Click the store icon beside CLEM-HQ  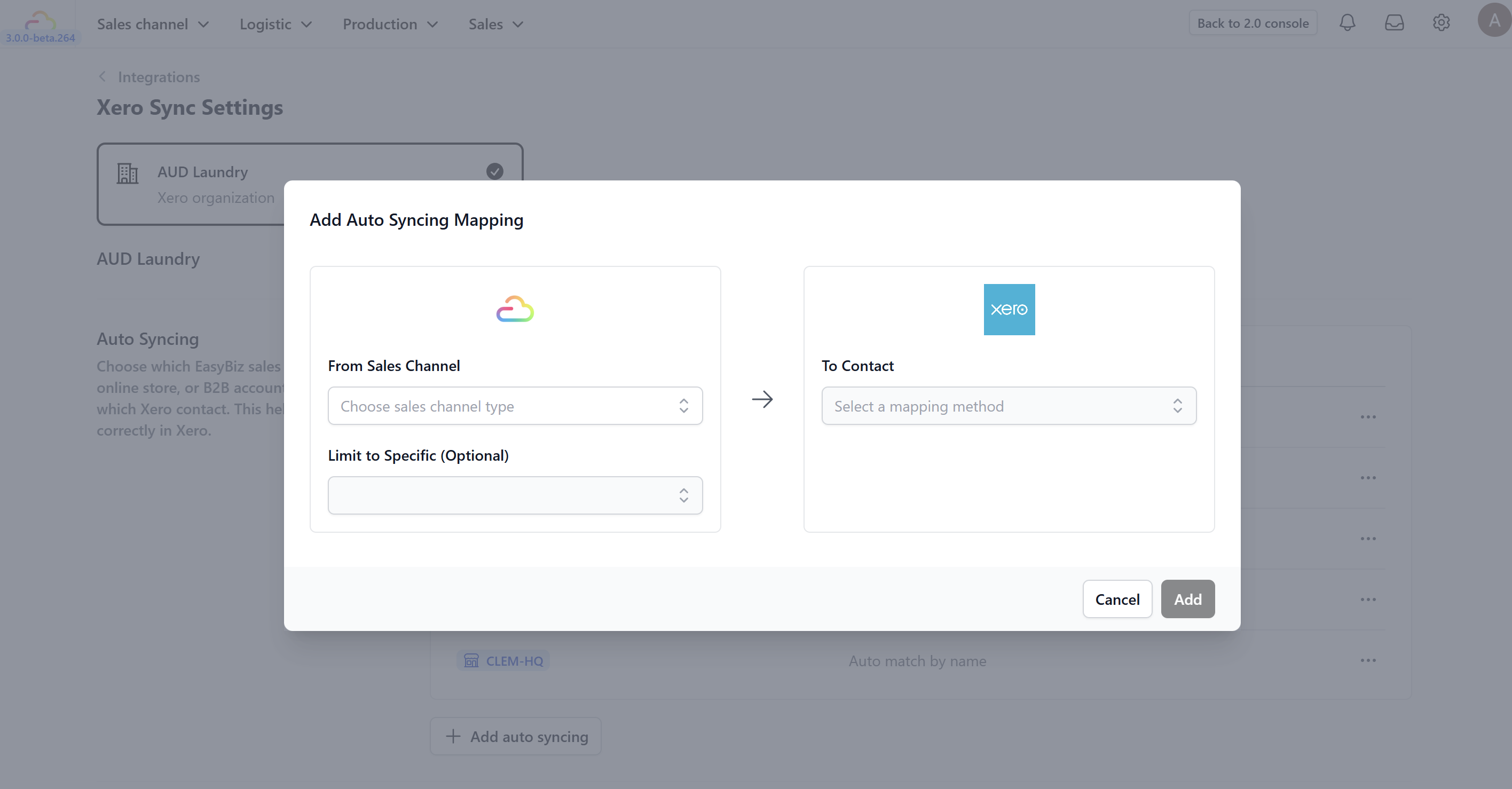471,660
